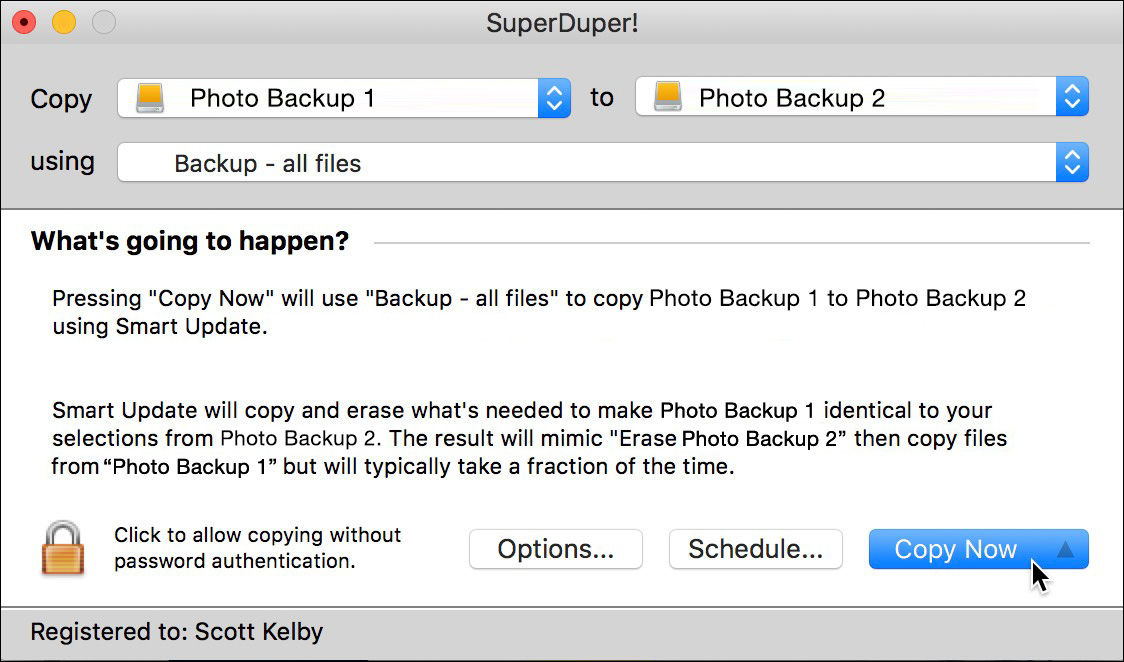Click the blue chevron on the source drive selector
1124x662 pixels.
tap(552, 97)
